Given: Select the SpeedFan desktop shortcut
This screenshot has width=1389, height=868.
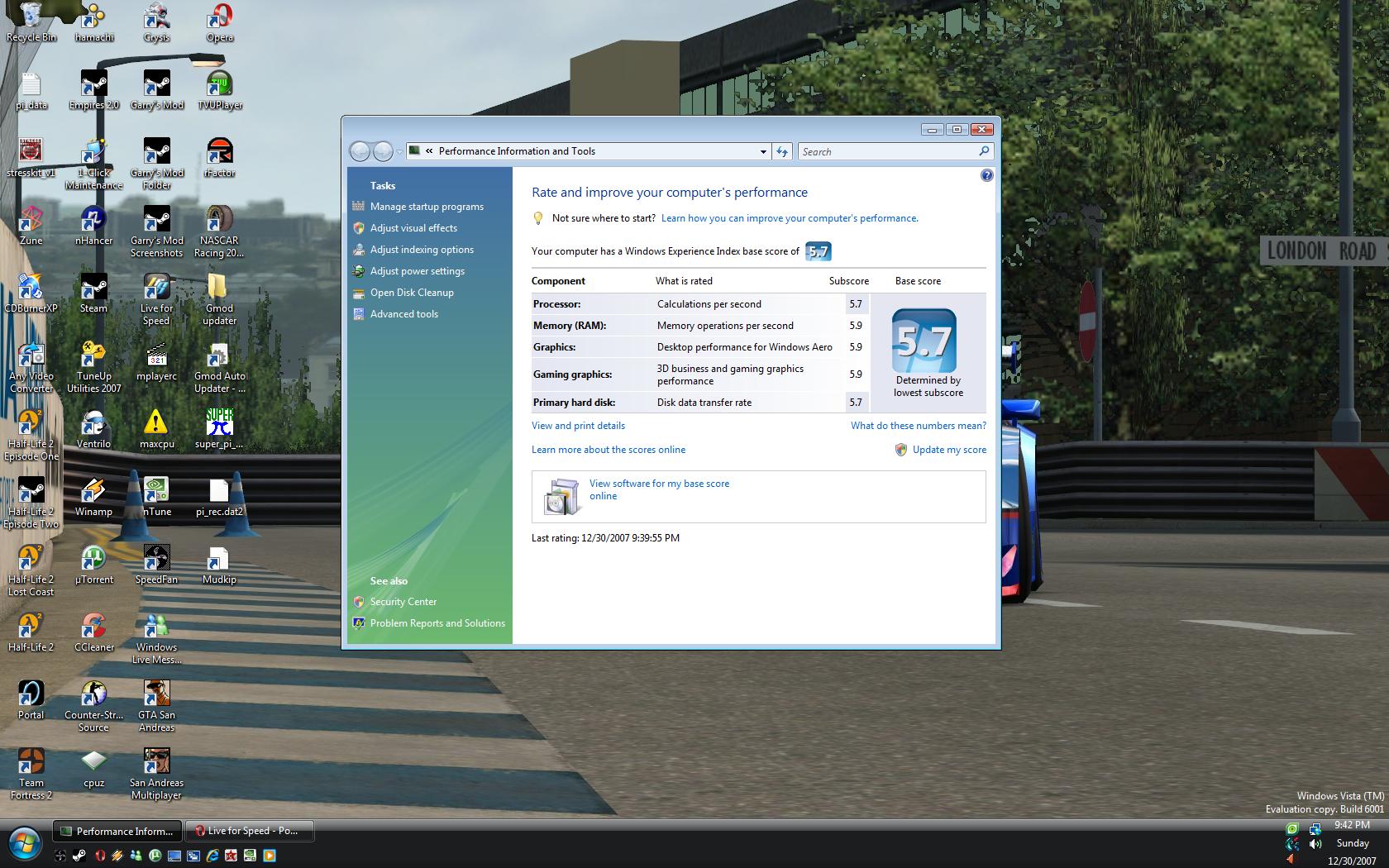Looking at the screenshot, I should [156, 565].
